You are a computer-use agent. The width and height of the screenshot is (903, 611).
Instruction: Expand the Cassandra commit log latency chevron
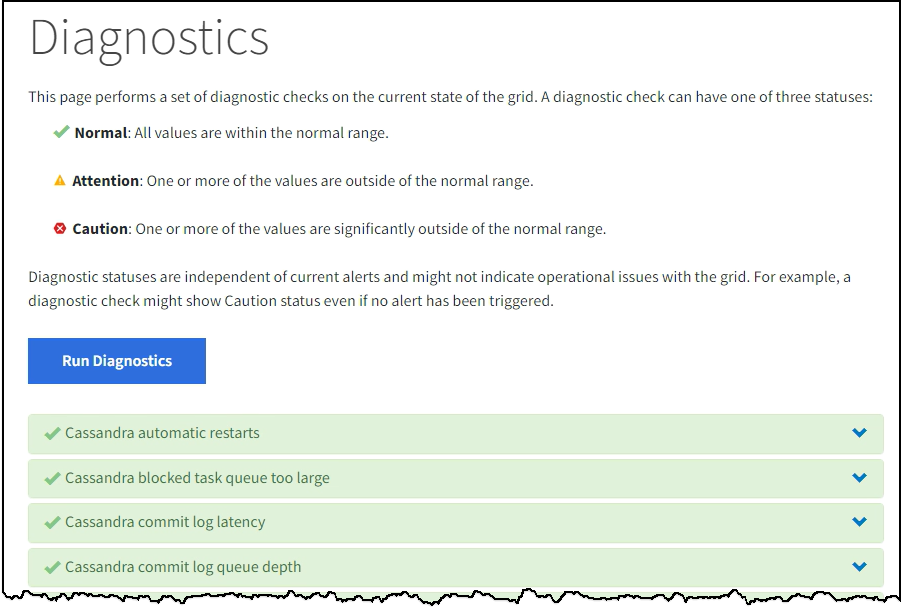pyautogui.click(x=859, y=522)
